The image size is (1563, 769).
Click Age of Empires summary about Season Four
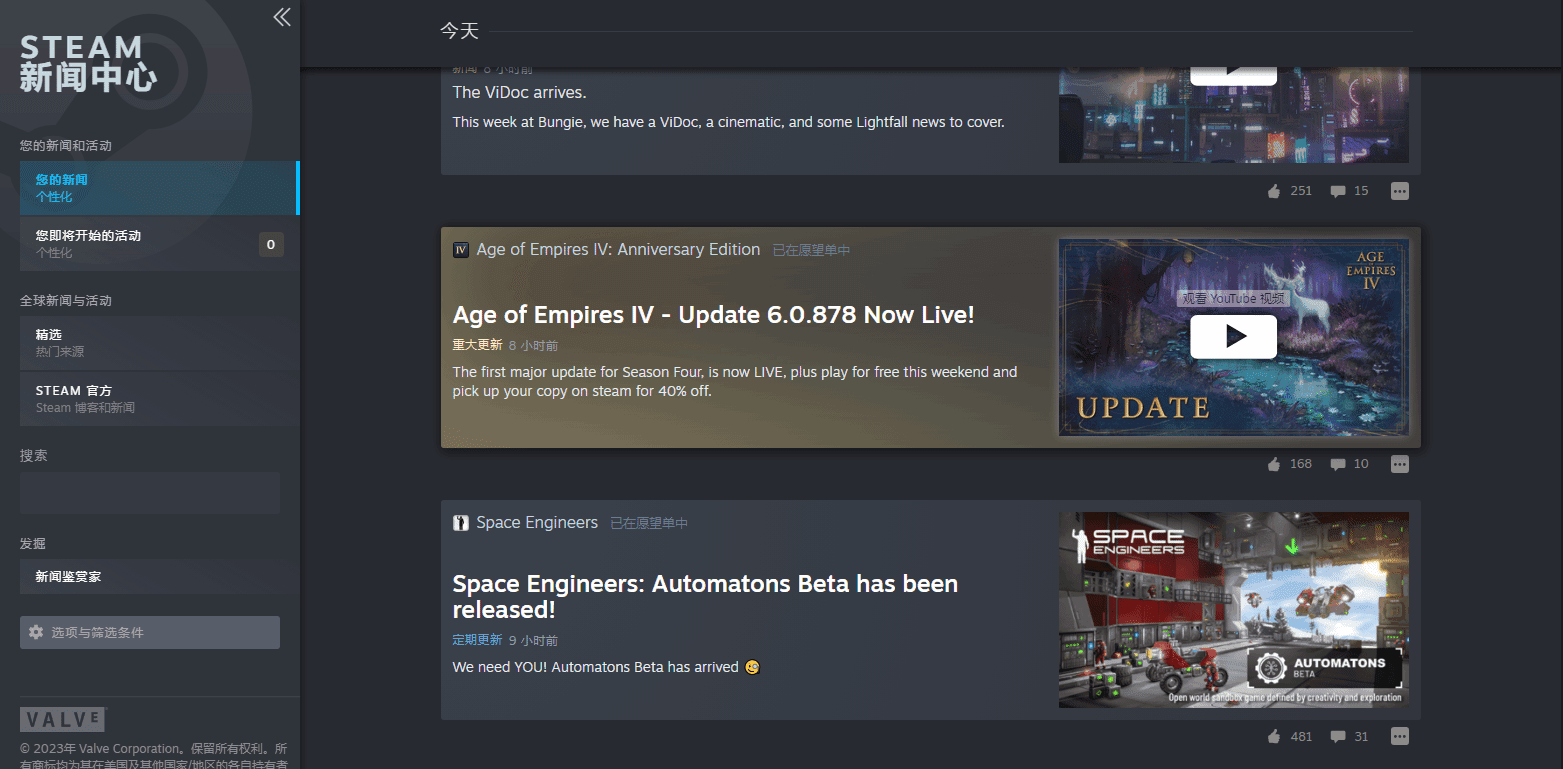(x=735, y=382)
